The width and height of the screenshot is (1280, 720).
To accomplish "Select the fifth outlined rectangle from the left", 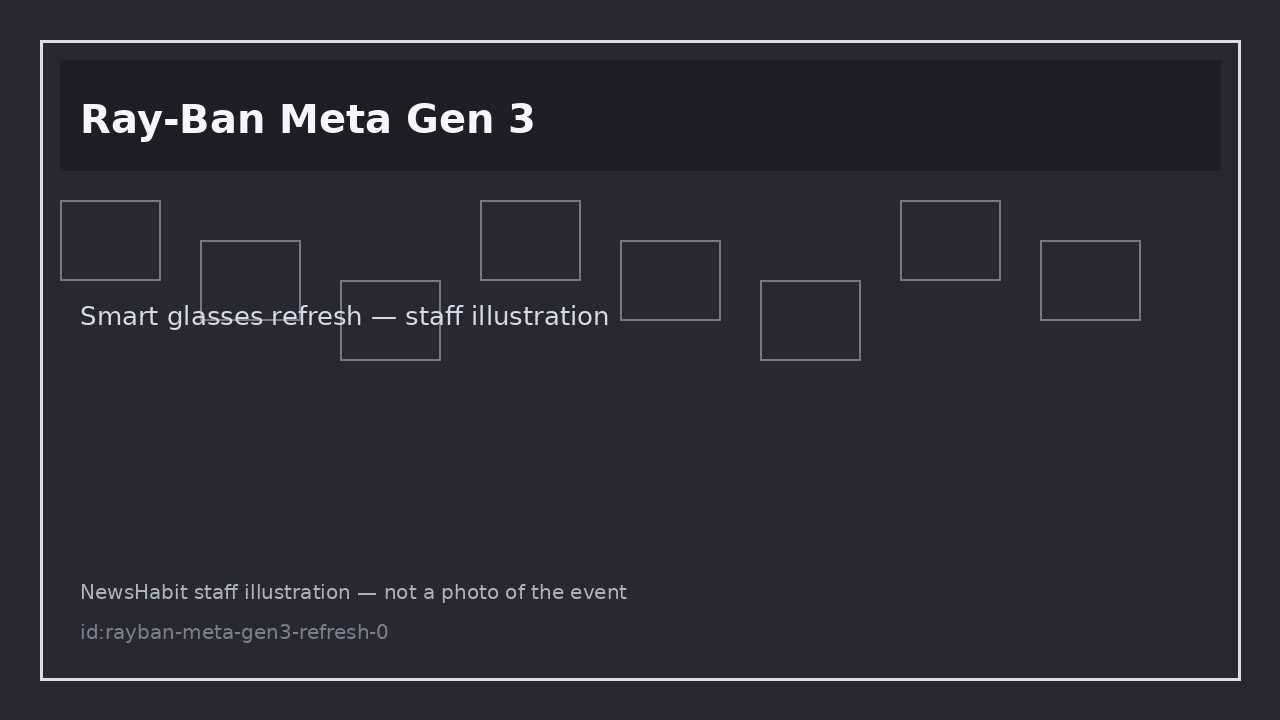I will point(670,280).
